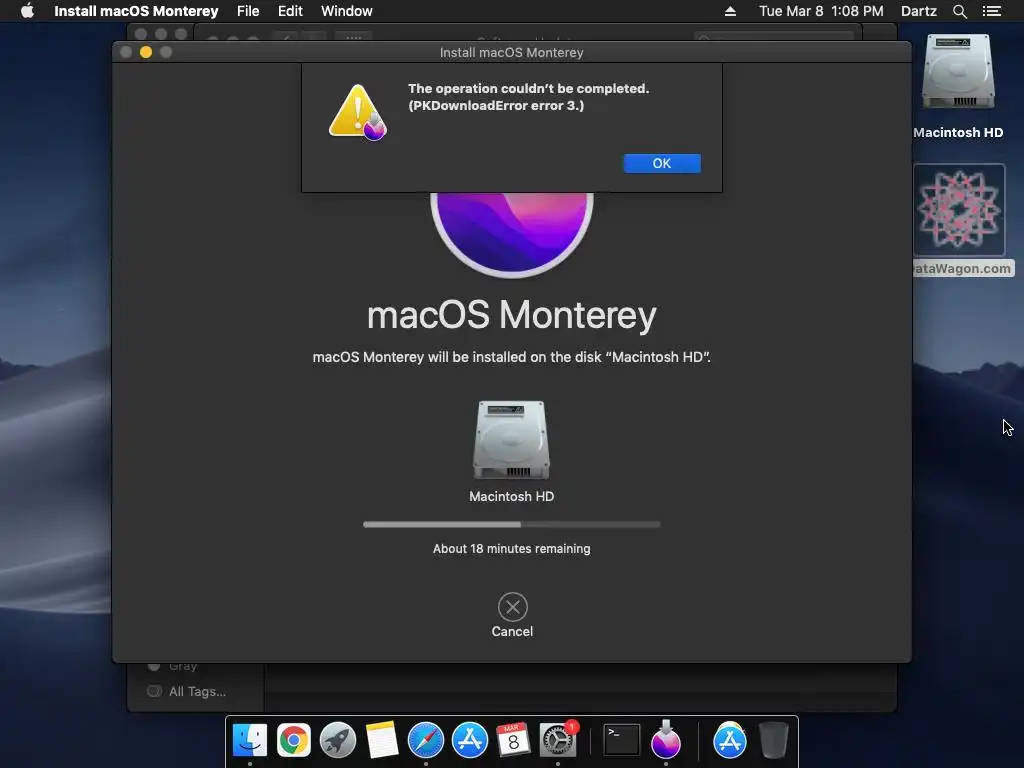Launch Safari from the Dock
The height and width of the screenshot is (768, 1024).
[426, 740]
